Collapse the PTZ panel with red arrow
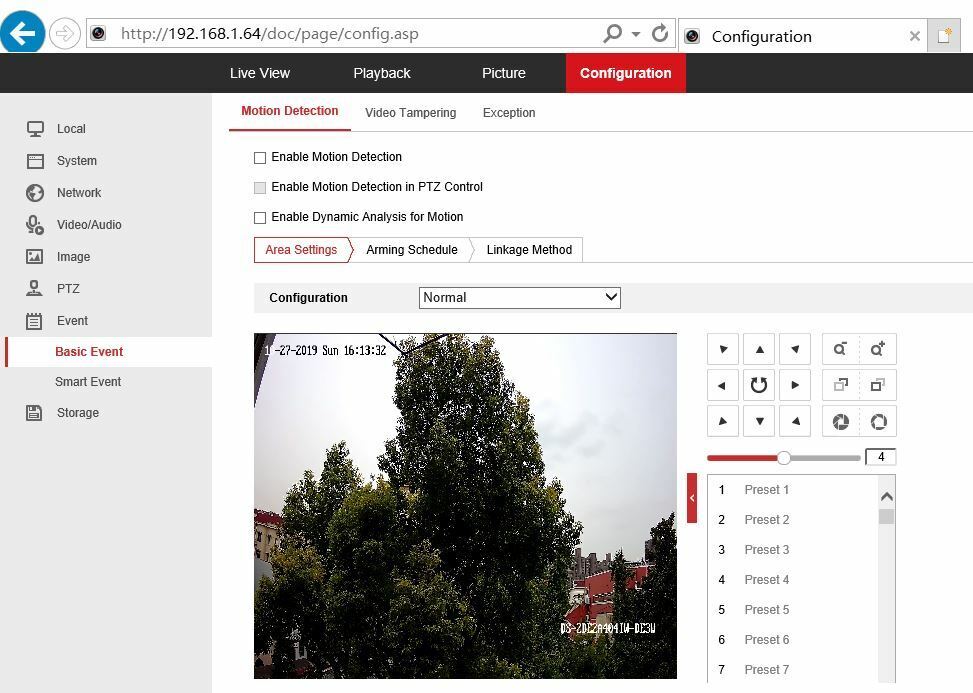Viewport: 973px width, 693px height. (x=692, y=498)
